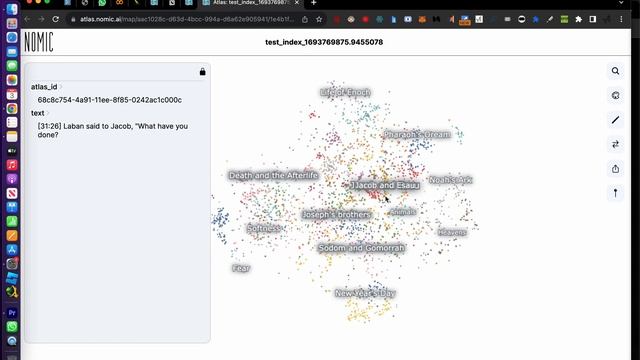
Task: Open Launchpad from the Dock
Action: [12, 23]
